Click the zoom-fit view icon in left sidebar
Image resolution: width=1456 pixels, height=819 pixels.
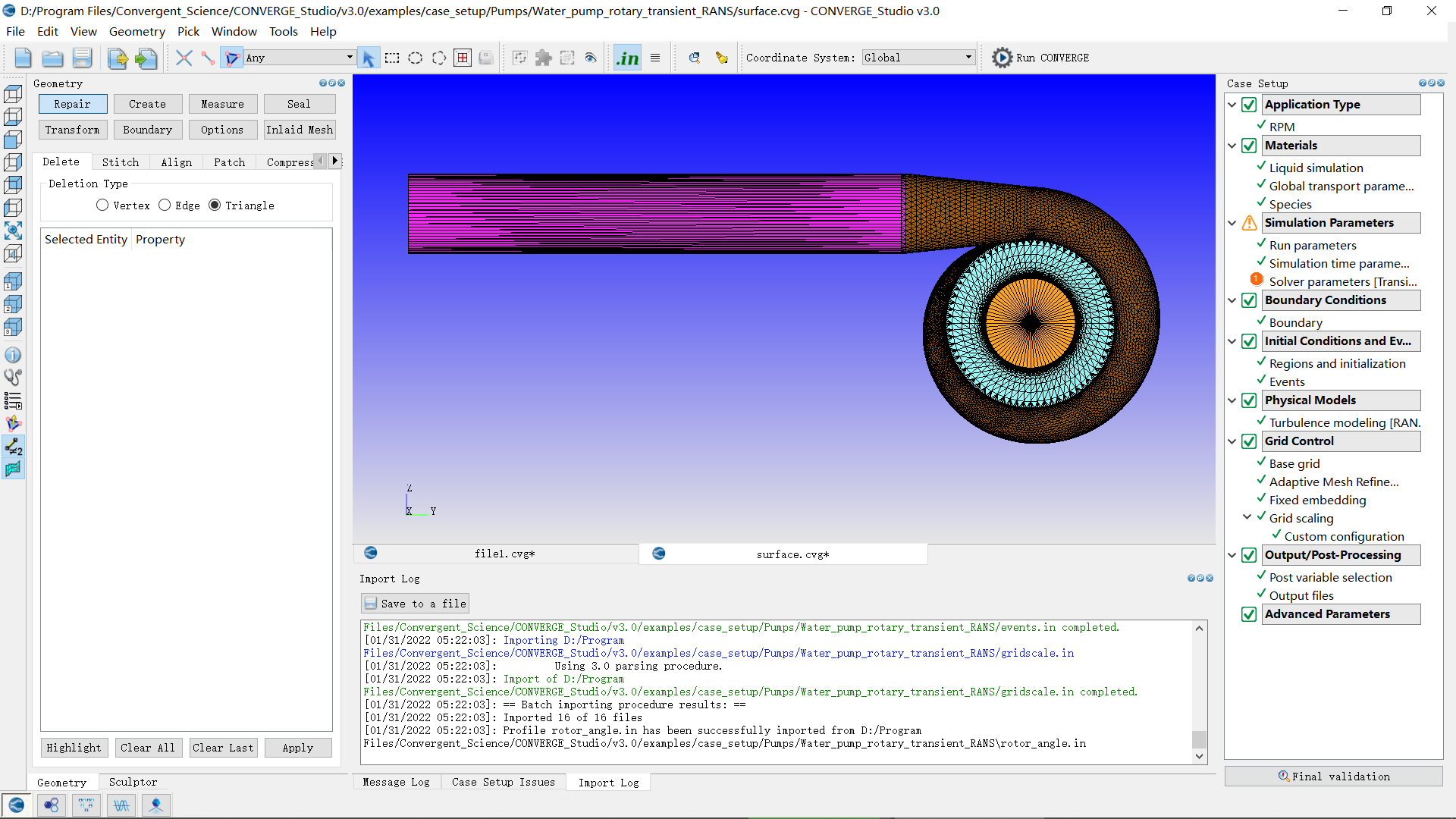[x=13, y=231]
